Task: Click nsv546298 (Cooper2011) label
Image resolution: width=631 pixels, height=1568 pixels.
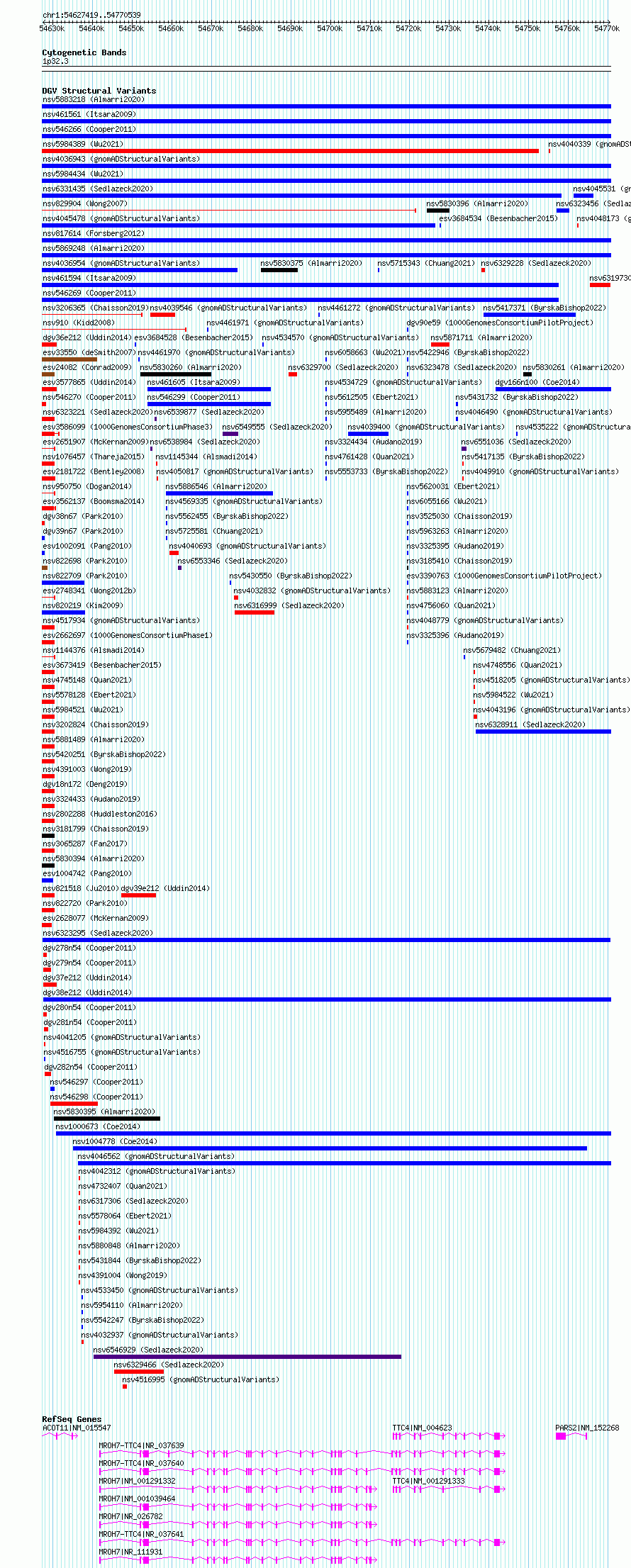Action: pyautogui.click(x=96, y=1097)
